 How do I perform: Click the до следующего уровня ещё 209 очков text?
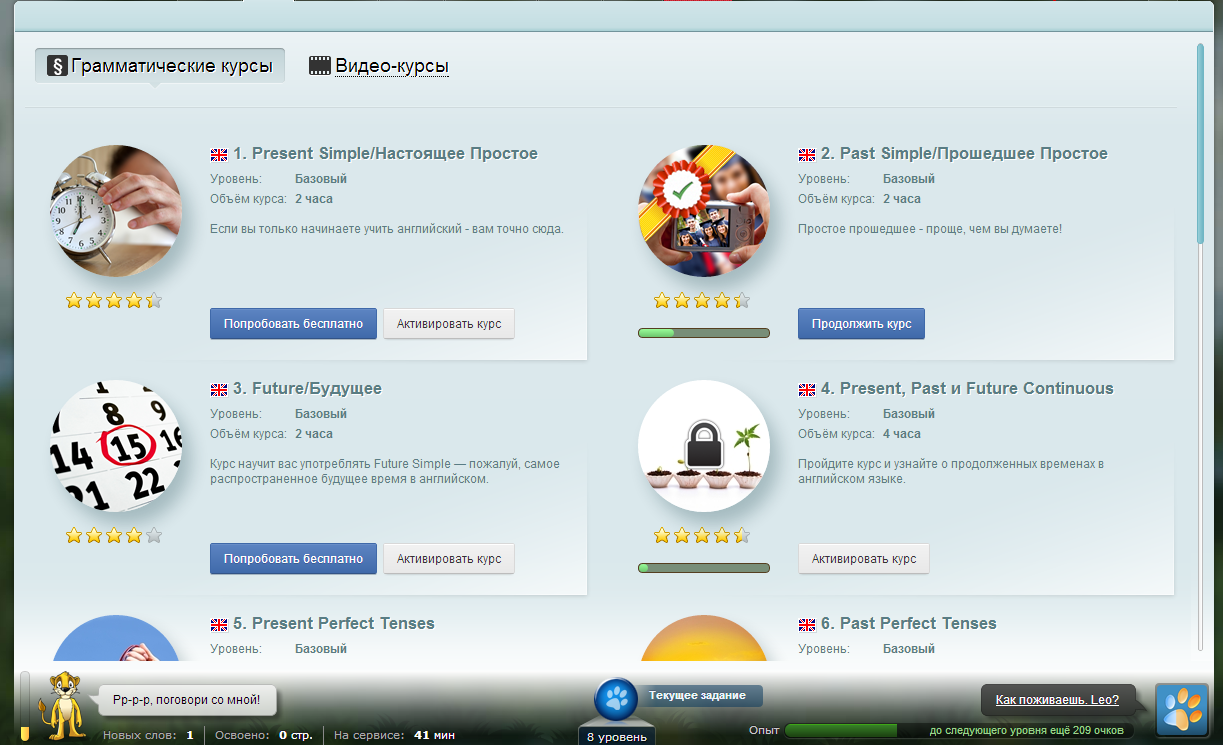(x=1029, y=731)
